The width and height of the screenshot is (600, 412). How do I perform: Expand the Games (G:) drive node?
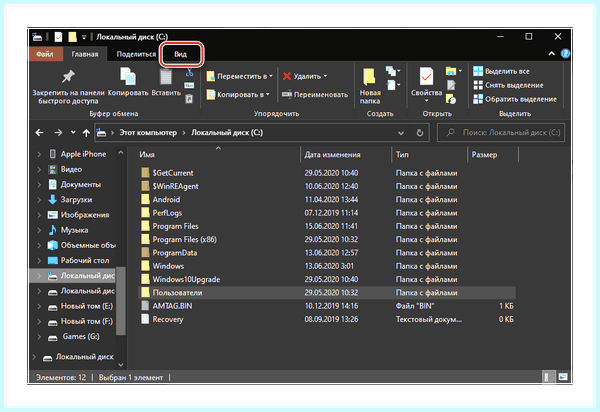39,337
